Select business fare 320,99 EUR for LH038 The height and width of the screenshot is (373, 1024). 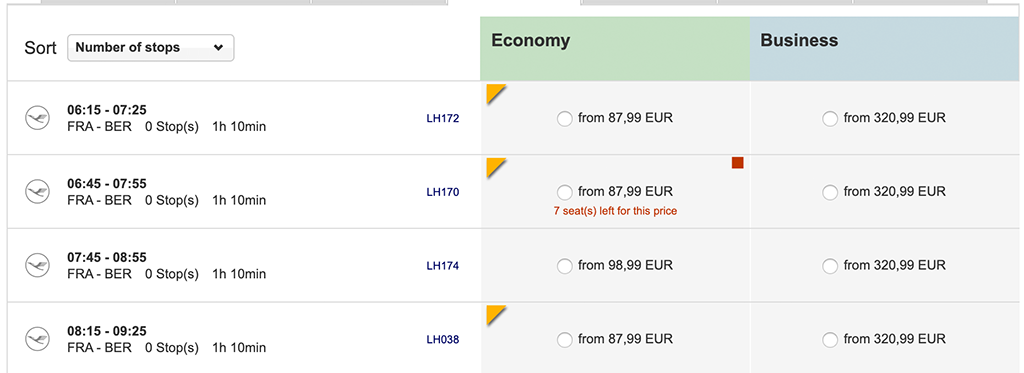coord(830,340)
